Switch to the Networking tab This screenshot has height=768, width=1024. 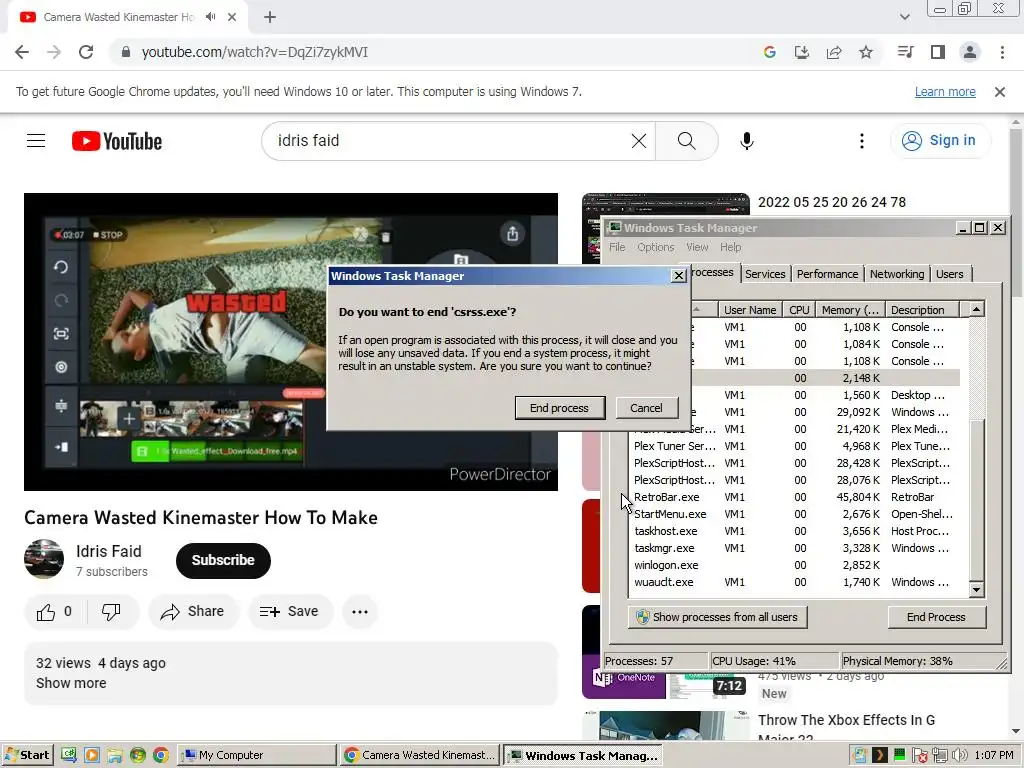click(x=897, y=274)
